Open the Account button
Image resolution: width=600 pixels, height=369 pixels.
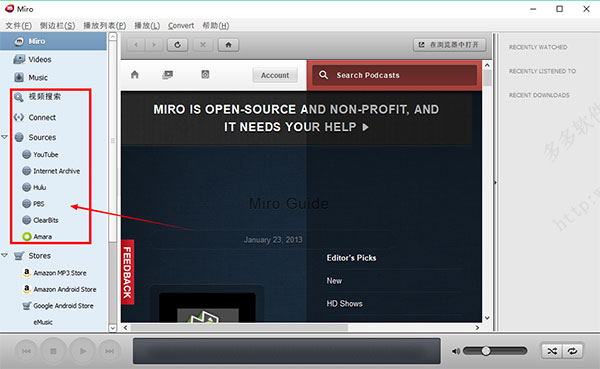(x=275, y=75)
